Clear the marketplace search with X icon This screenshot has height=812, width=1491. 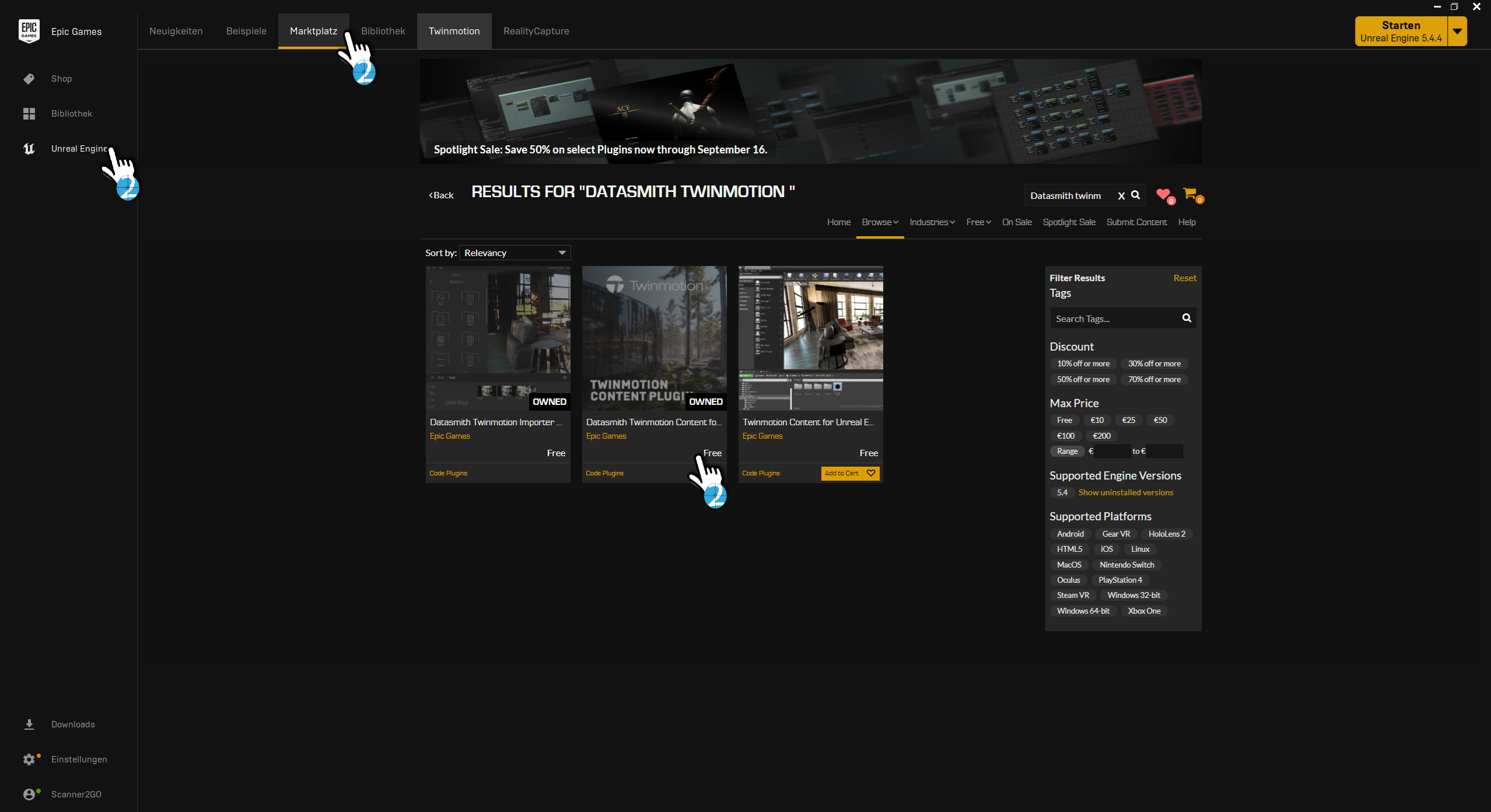[x=1121, y=196]
